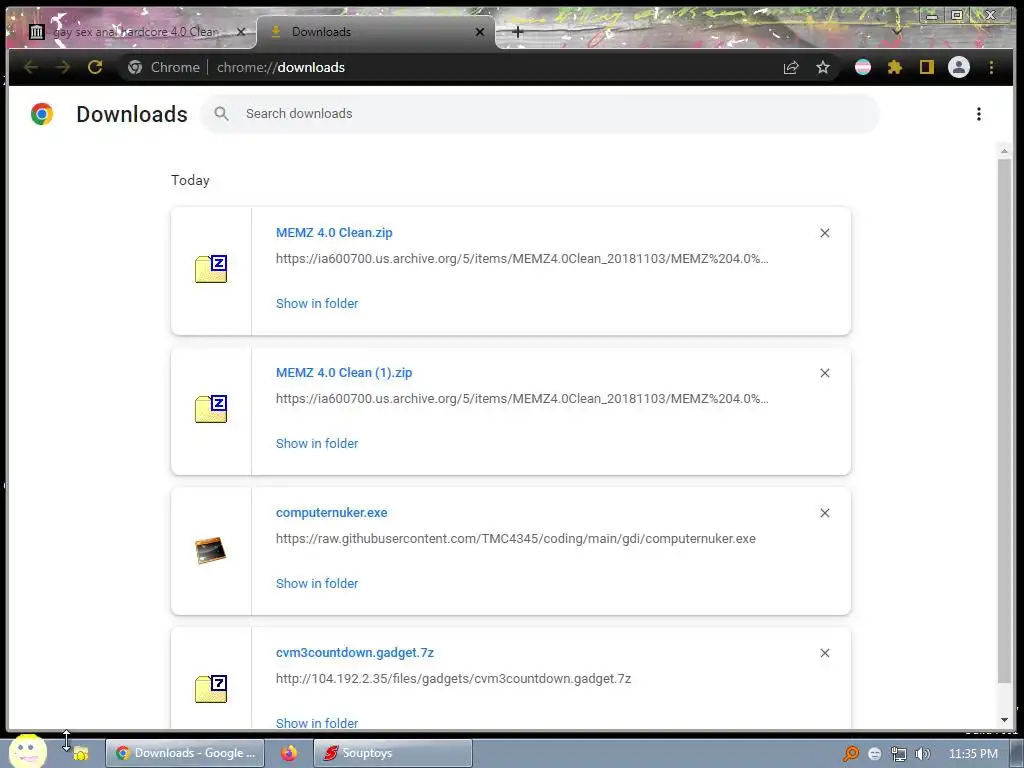Open the Chrome three-dot menu in toolbar
Viewport: 1024px width, 768px height.
991,67
